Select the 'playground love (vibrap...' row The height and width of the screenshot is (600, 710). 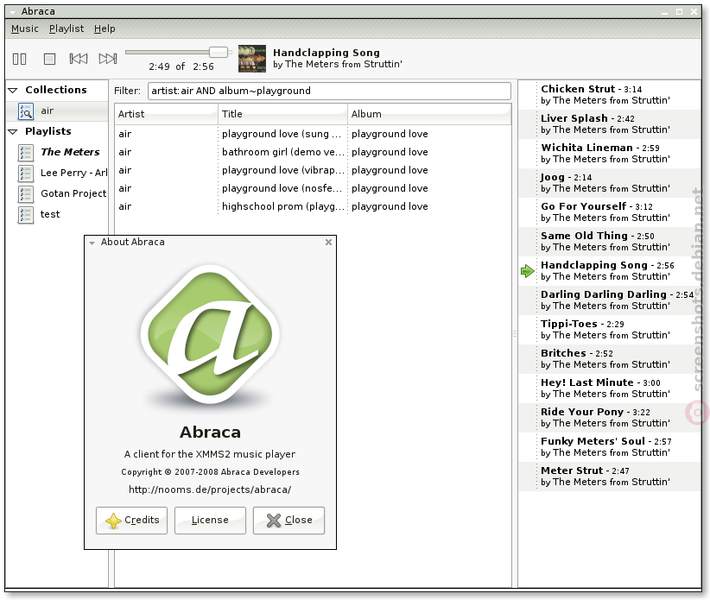tap(313, 170)
